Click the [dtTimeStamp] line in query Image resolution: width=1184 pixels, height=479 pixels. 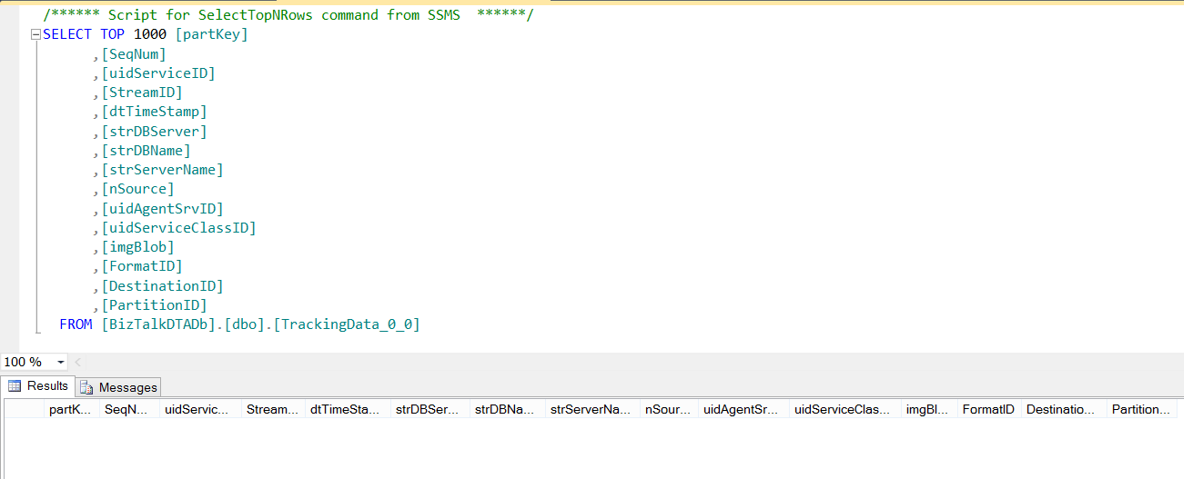153,113
